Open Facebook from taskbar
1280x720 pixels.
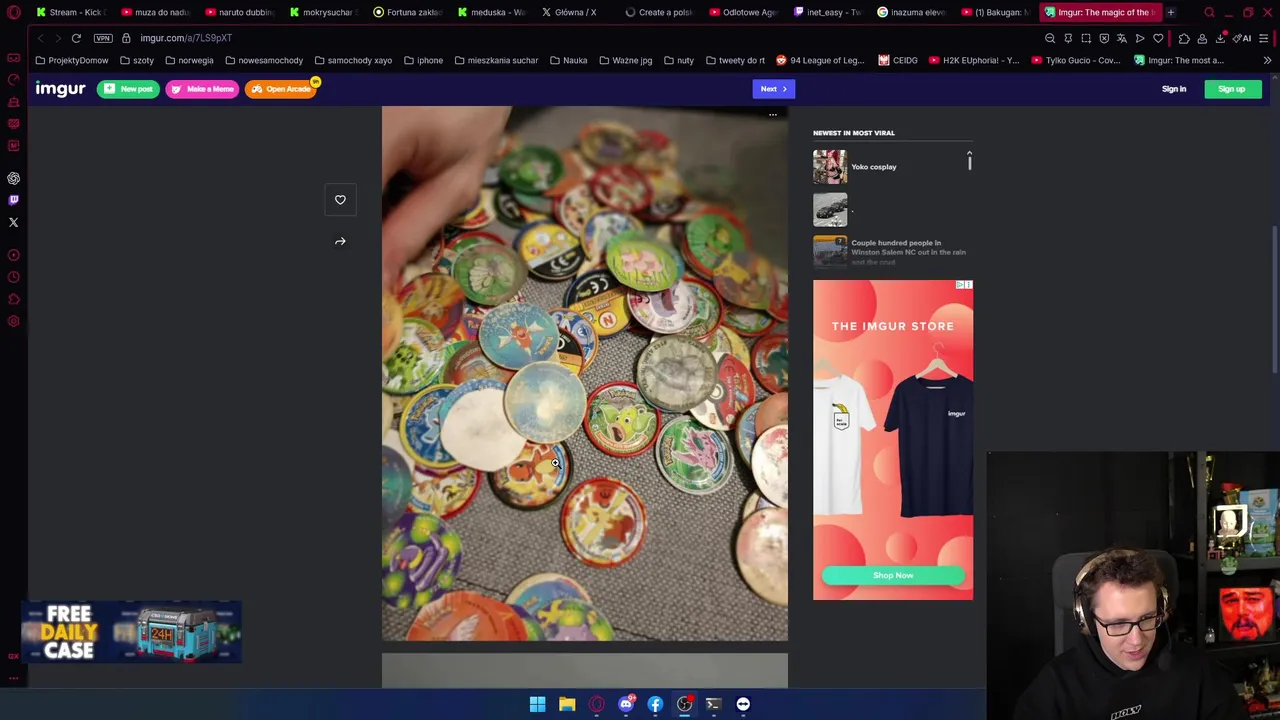pos(655,704)
